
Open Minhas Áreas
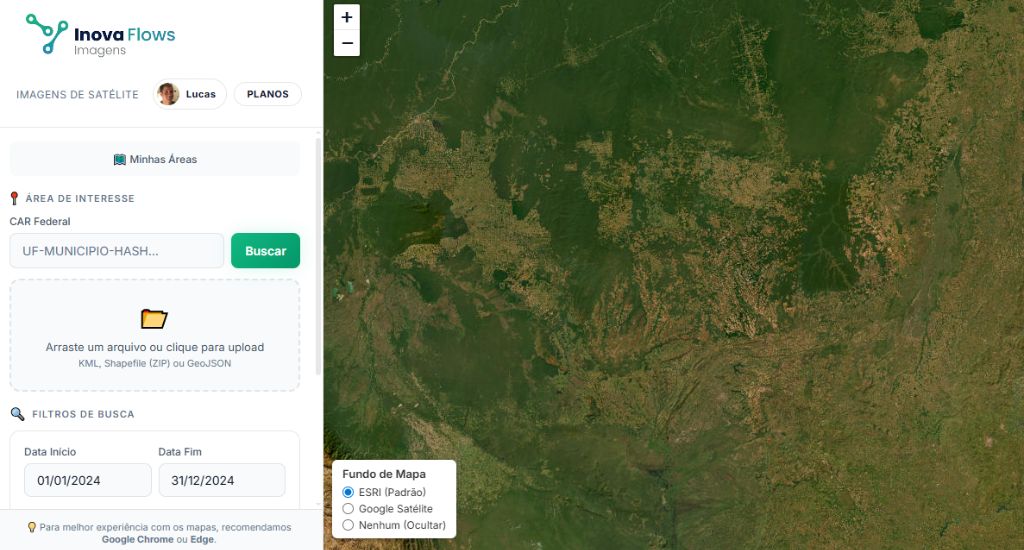pos(155,159)
